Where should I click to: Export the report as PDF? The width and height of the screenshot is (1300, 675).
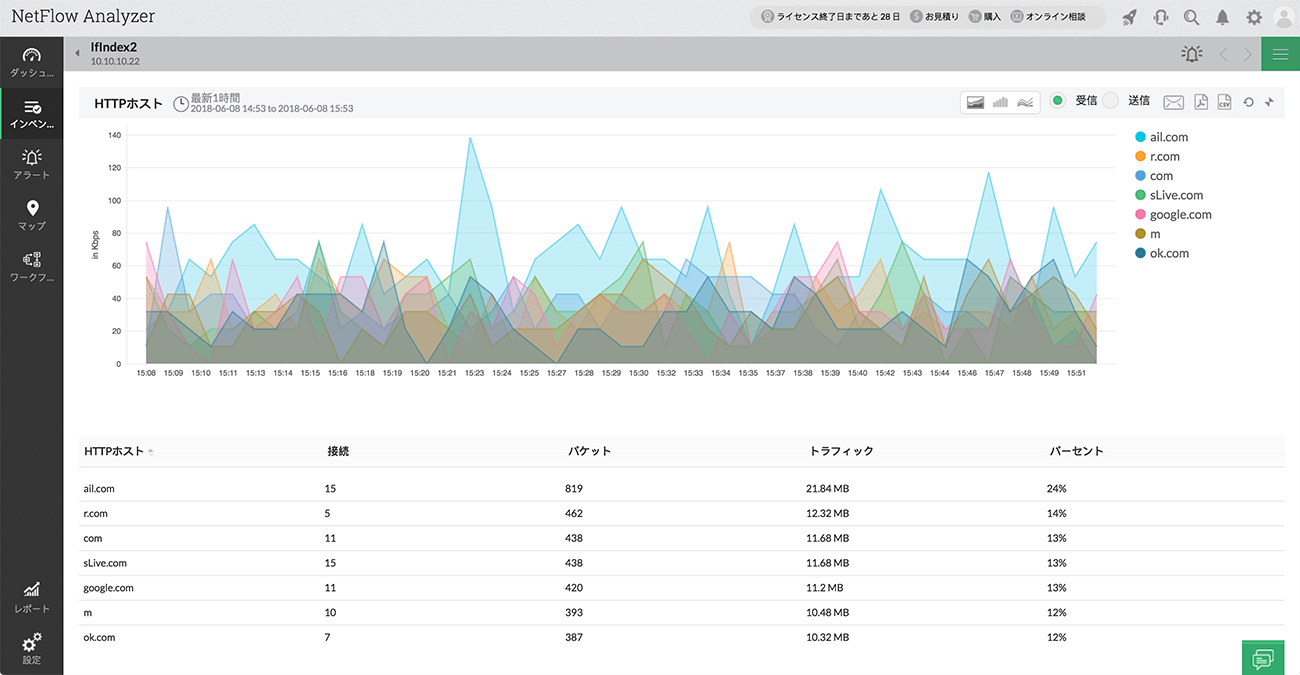[1201, 102]
